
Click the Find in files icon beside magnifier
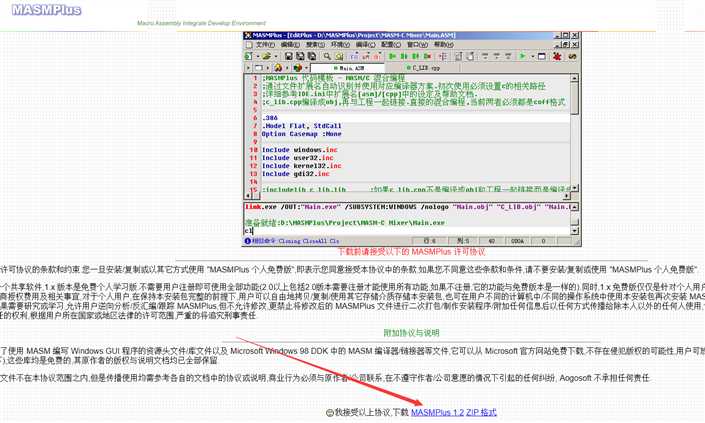[x=339, y=56]
